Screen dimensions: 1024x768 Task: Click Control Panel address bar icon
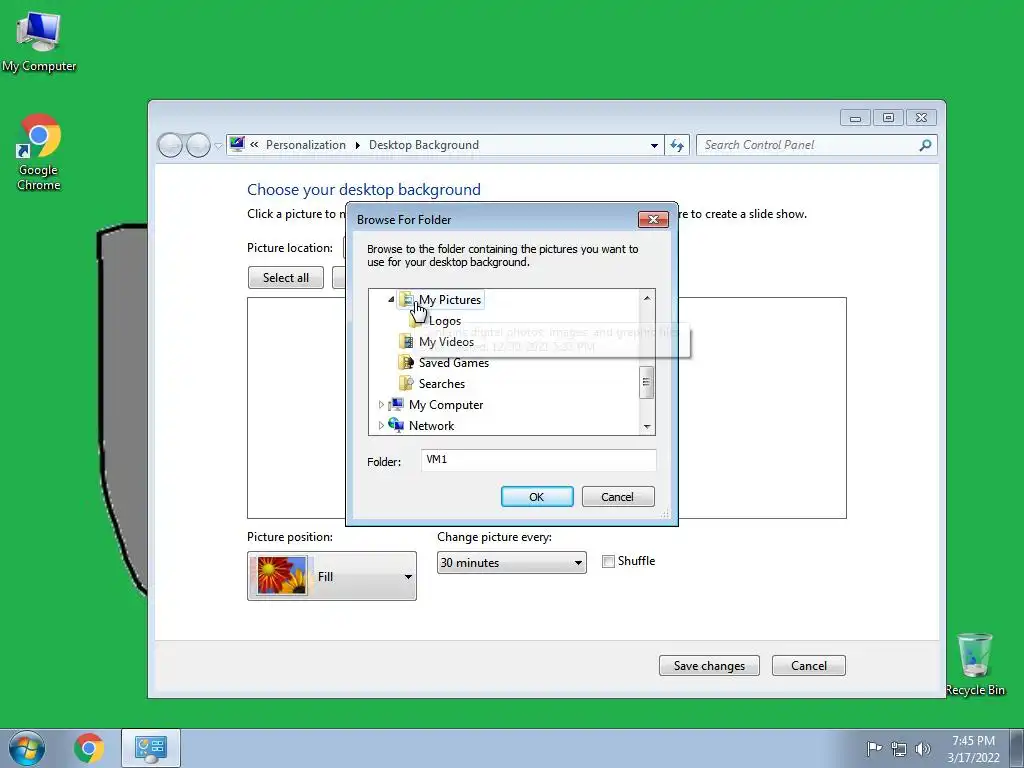[x=237, y=144]
